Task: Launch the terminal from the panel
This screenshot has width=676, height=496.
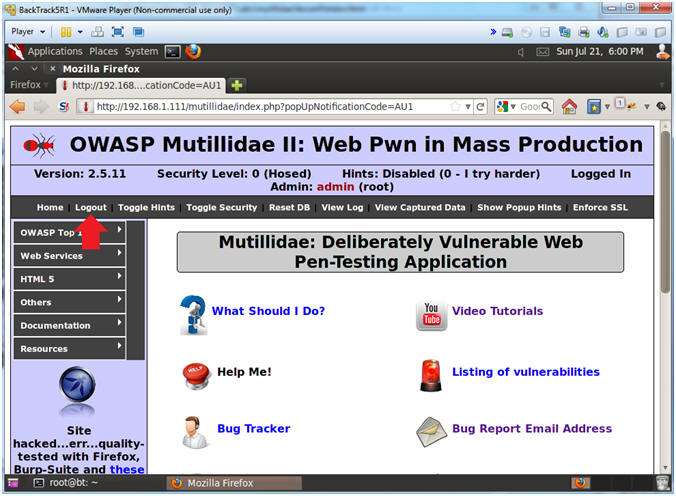Action: [173, 52]
